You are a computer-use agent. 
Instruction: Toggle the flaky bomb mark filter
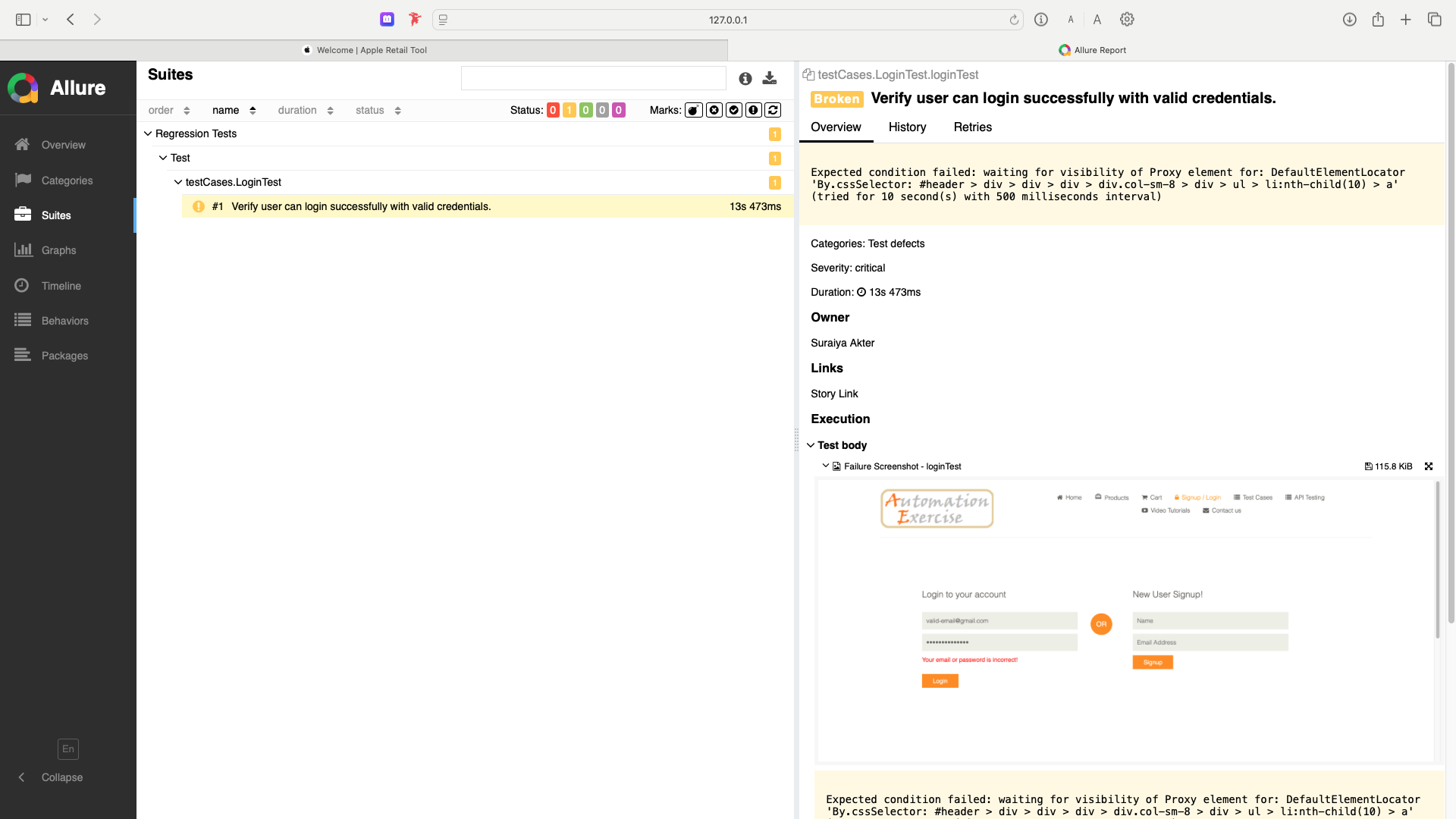[693, 110]
